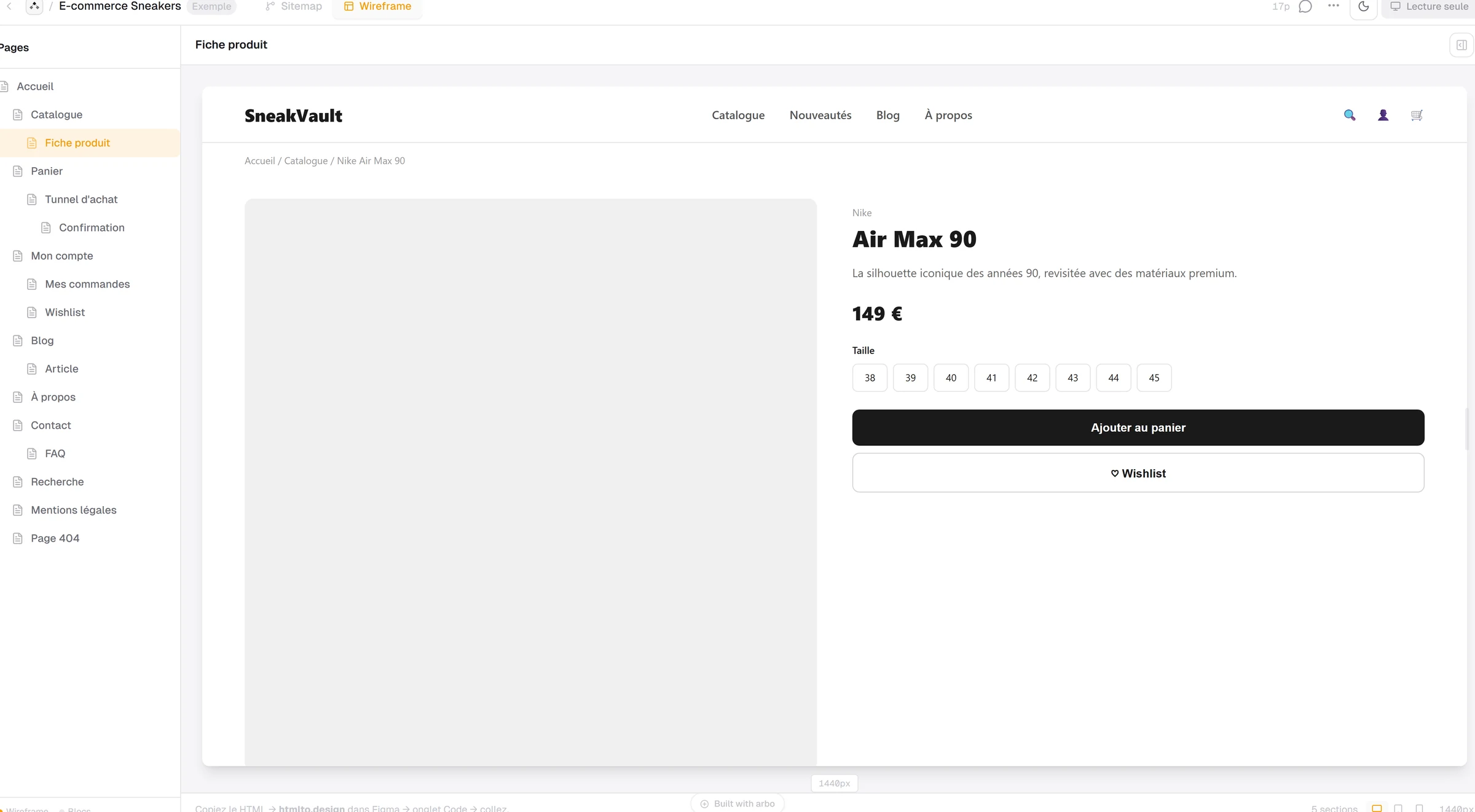Image resolution: width=1475 pixels, height=812 pixels.
Task: Click the Air Max 90 product title
Action: tap(914, 240)
